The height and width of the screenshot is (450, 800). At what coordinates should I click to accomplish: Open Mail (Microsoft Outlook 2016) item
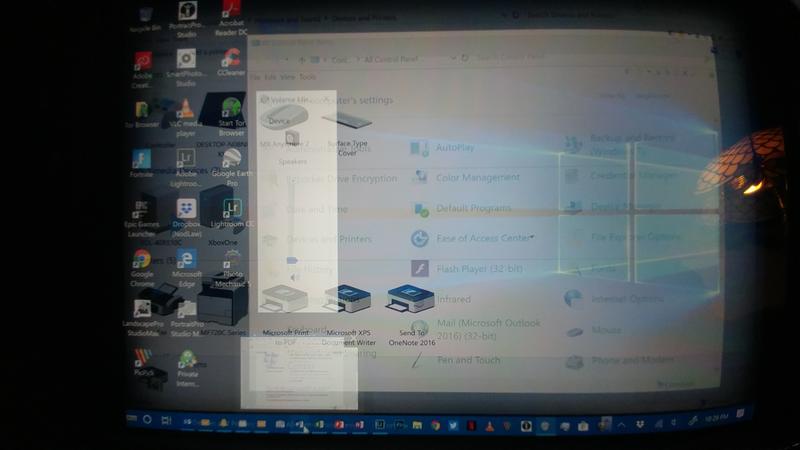(x=476, y=329)
